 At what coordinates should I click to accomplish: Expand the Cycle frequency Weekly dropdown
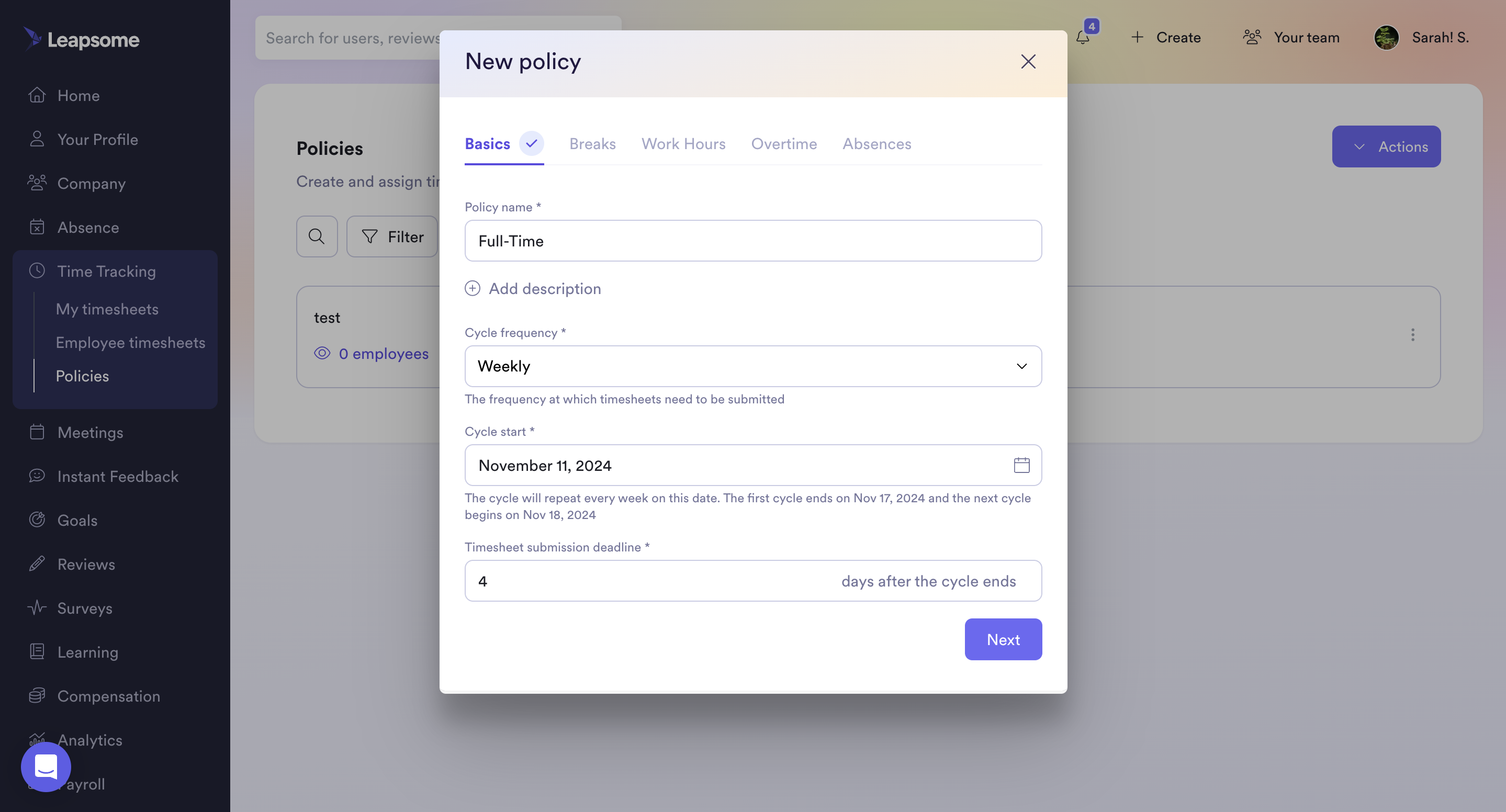coord(753,366)
